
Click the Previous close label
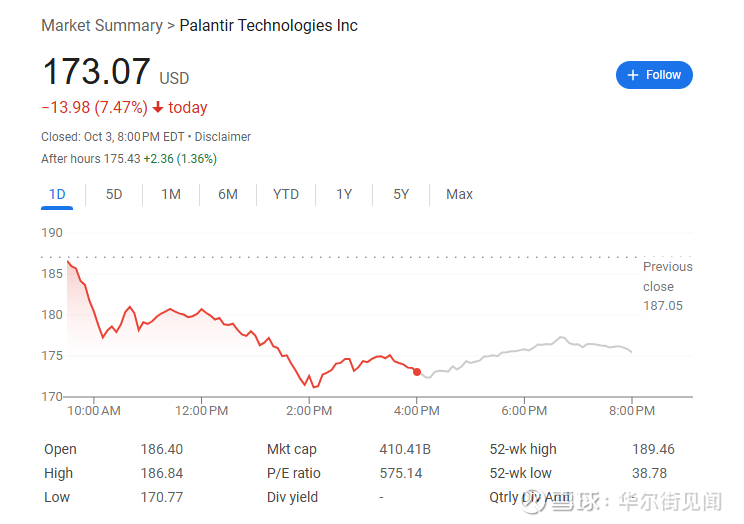click(x=667, y=276)
